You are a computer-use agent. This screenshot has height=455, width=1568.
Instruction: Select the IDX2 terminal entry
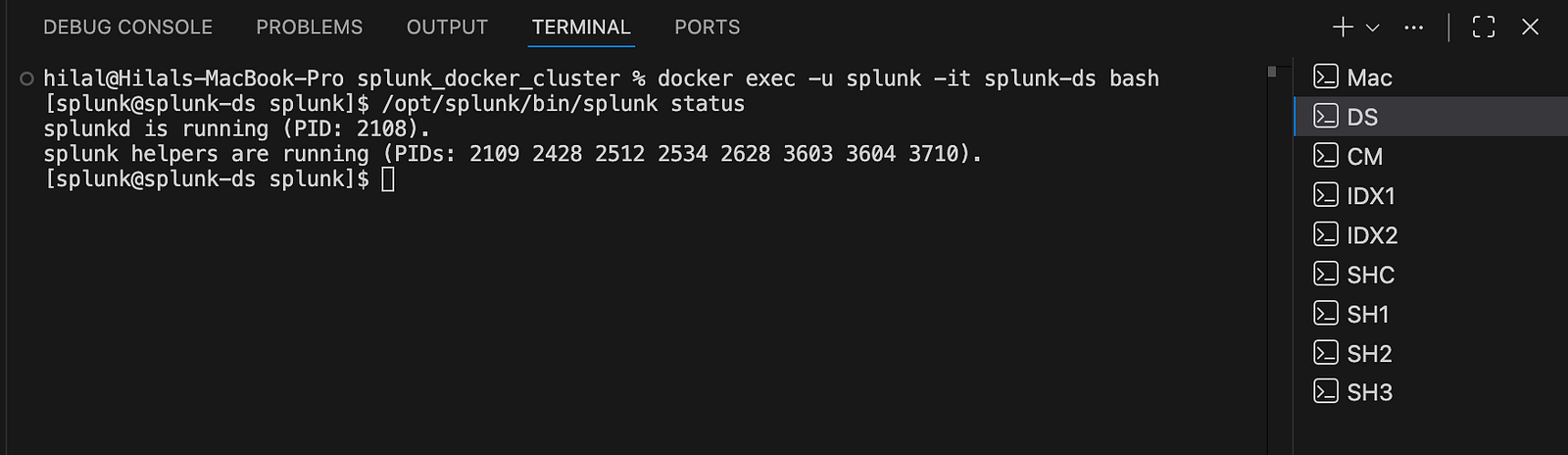click(1371, 235)
